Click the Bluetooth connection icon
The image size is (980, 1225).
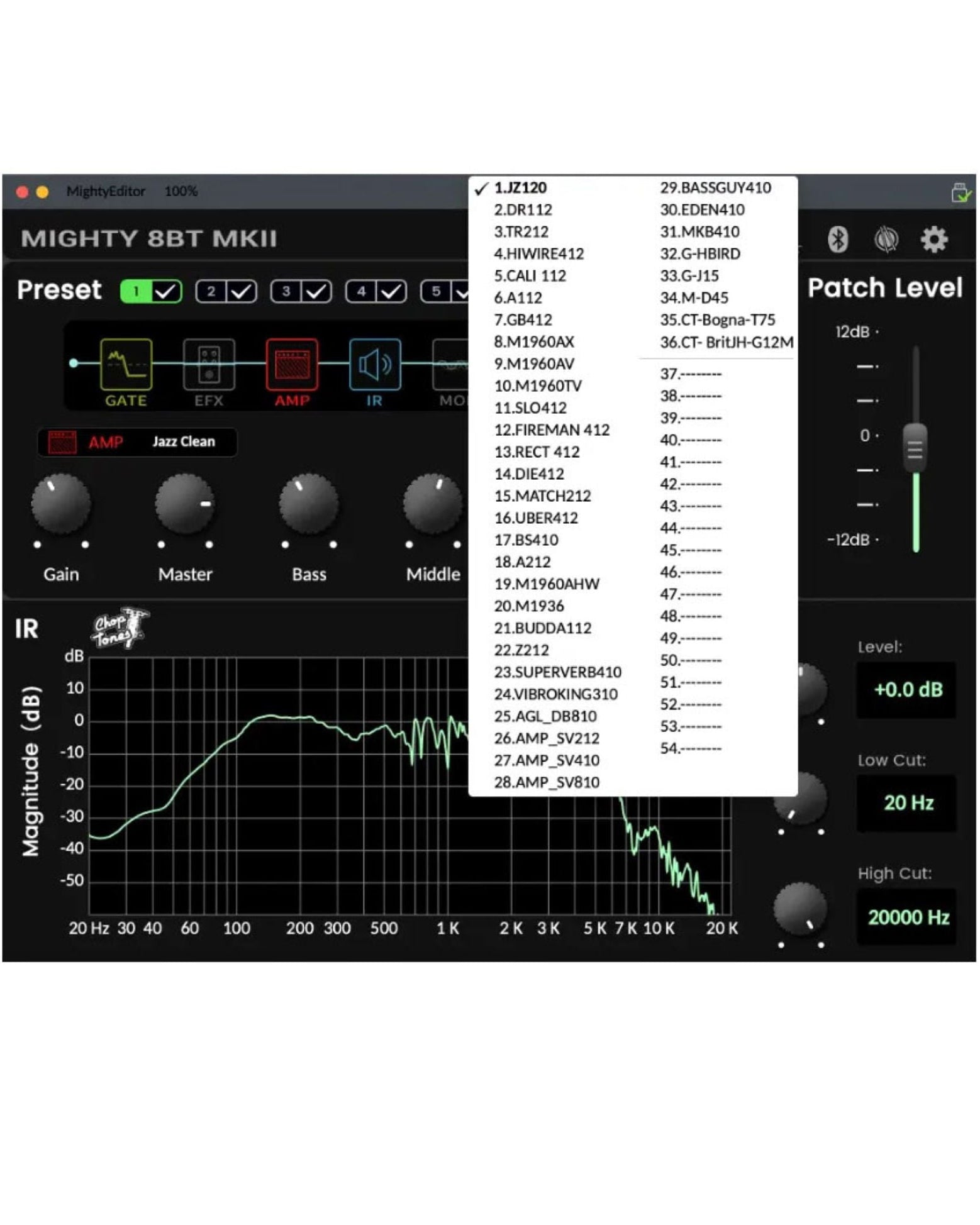pyautogui.click(x=837, y=240)
